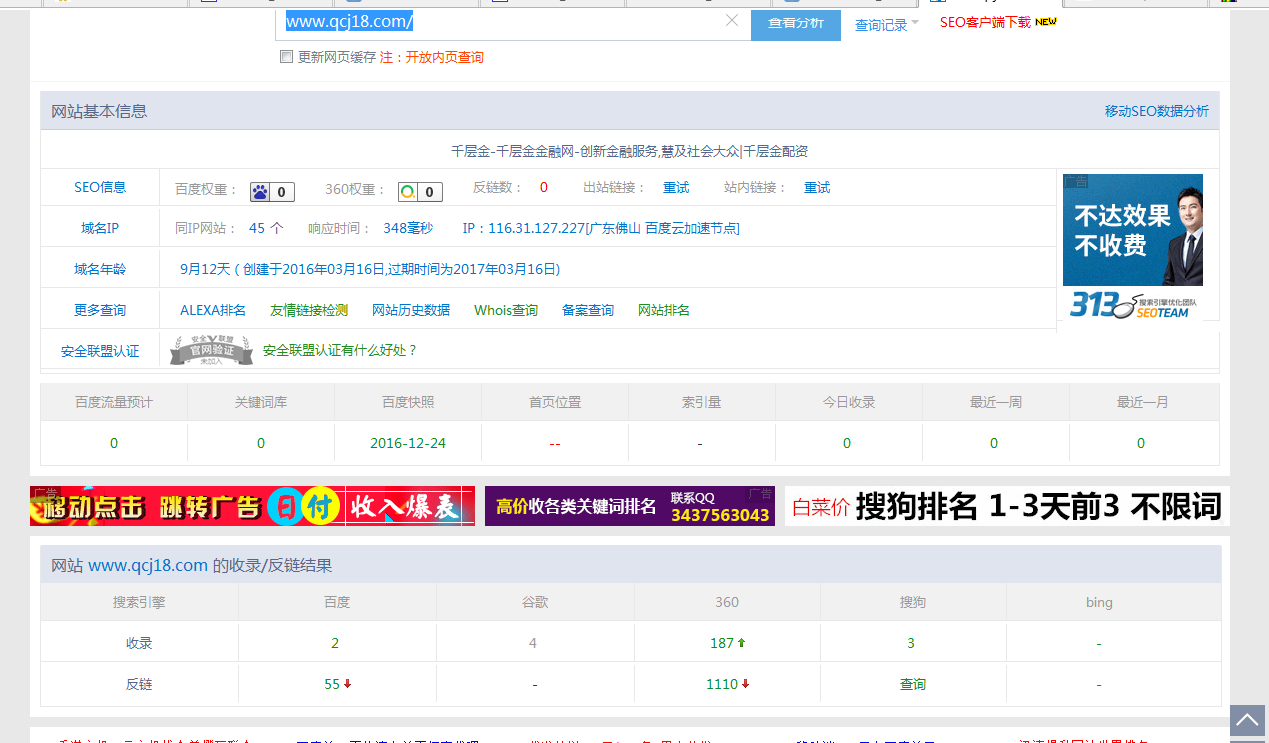1269x743 pixels.
Task: Click the NEW badge next to SEO客户端下载
Action: point(1046,21)
